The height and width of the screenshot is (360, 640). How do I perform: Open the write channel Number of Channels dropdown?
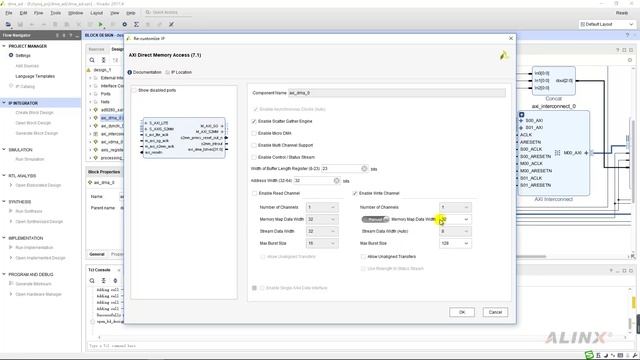point(455,207)
